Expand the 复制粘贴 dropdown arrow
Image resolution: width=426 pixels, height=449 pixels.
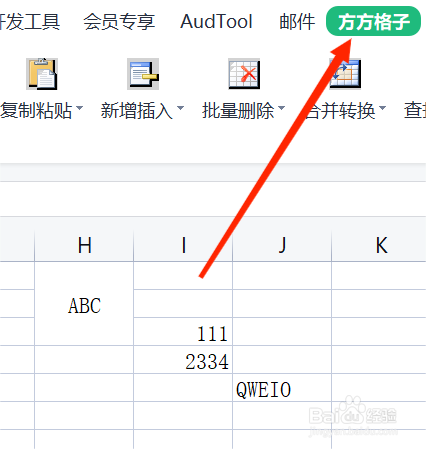pyautogui.click(x=79, y=108)
